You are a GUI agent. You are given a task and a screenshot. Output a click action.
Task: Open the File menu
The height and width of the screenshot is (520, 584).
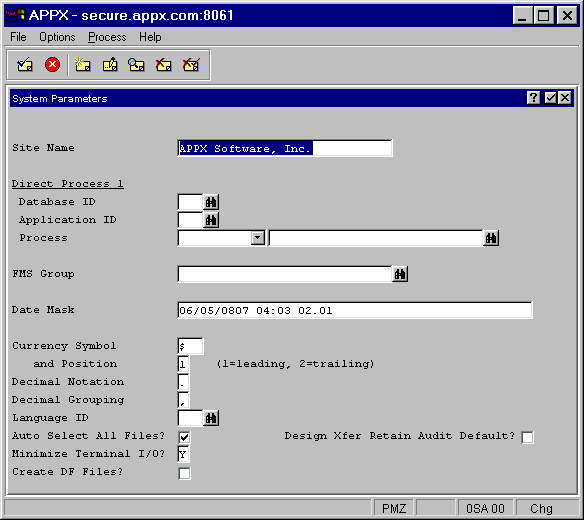(x=18, y=37)
